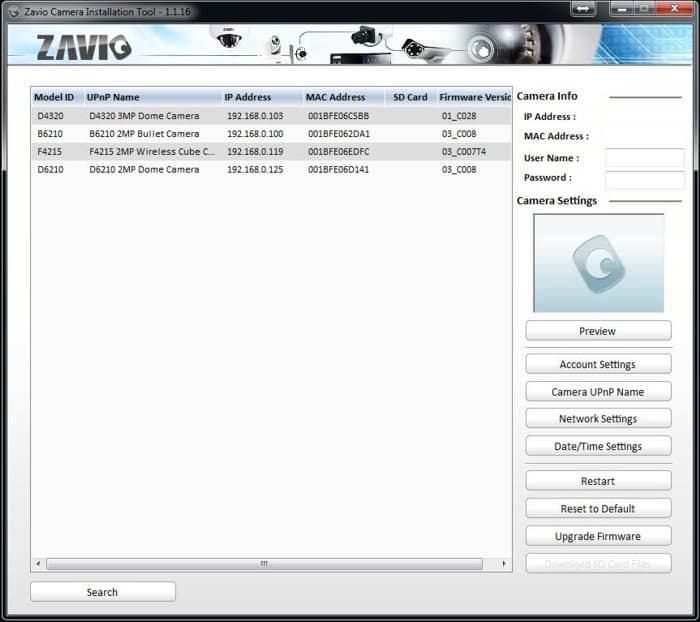Open Date/Time Settings
This screenshot has width=700, height=622.
(598, 446)
